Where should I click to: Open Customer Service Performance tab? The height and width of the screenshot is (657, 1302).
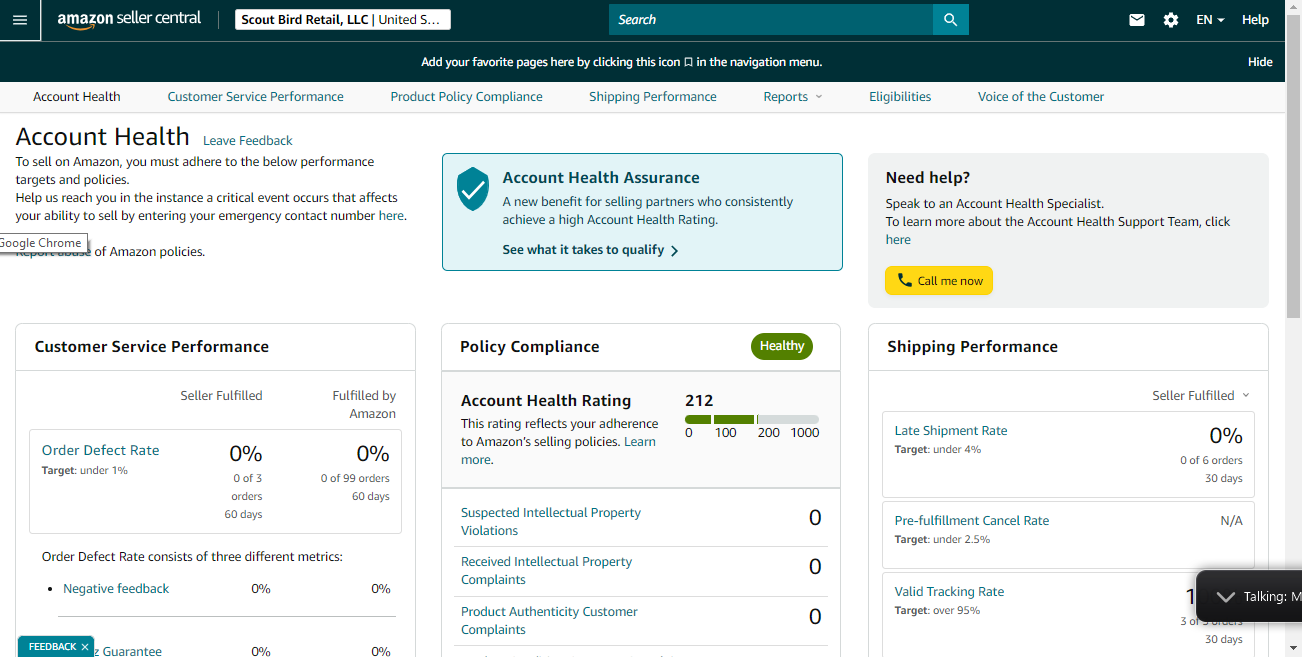[255, 97]
